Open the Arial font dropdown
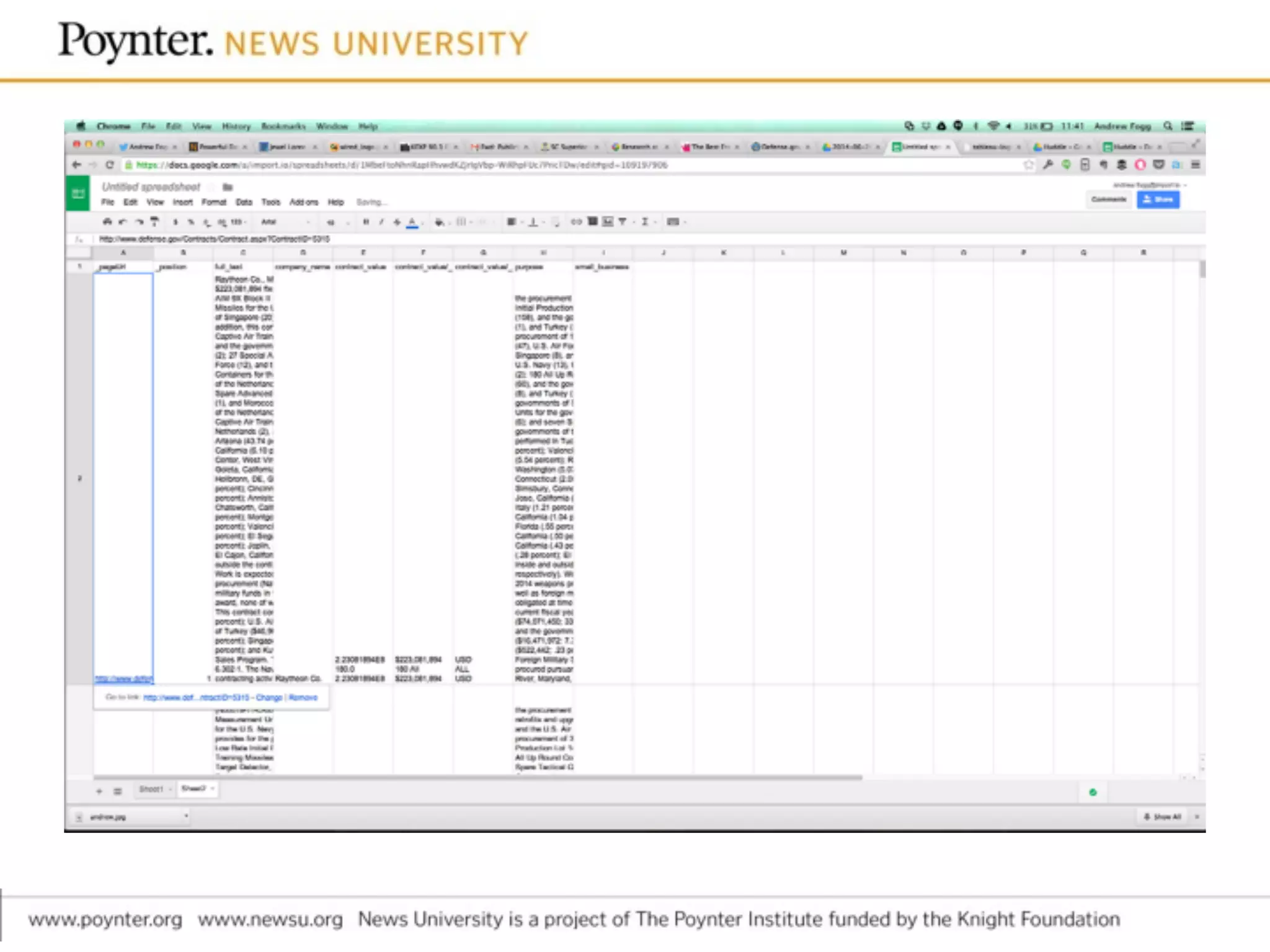 click(x=285, y=222)
